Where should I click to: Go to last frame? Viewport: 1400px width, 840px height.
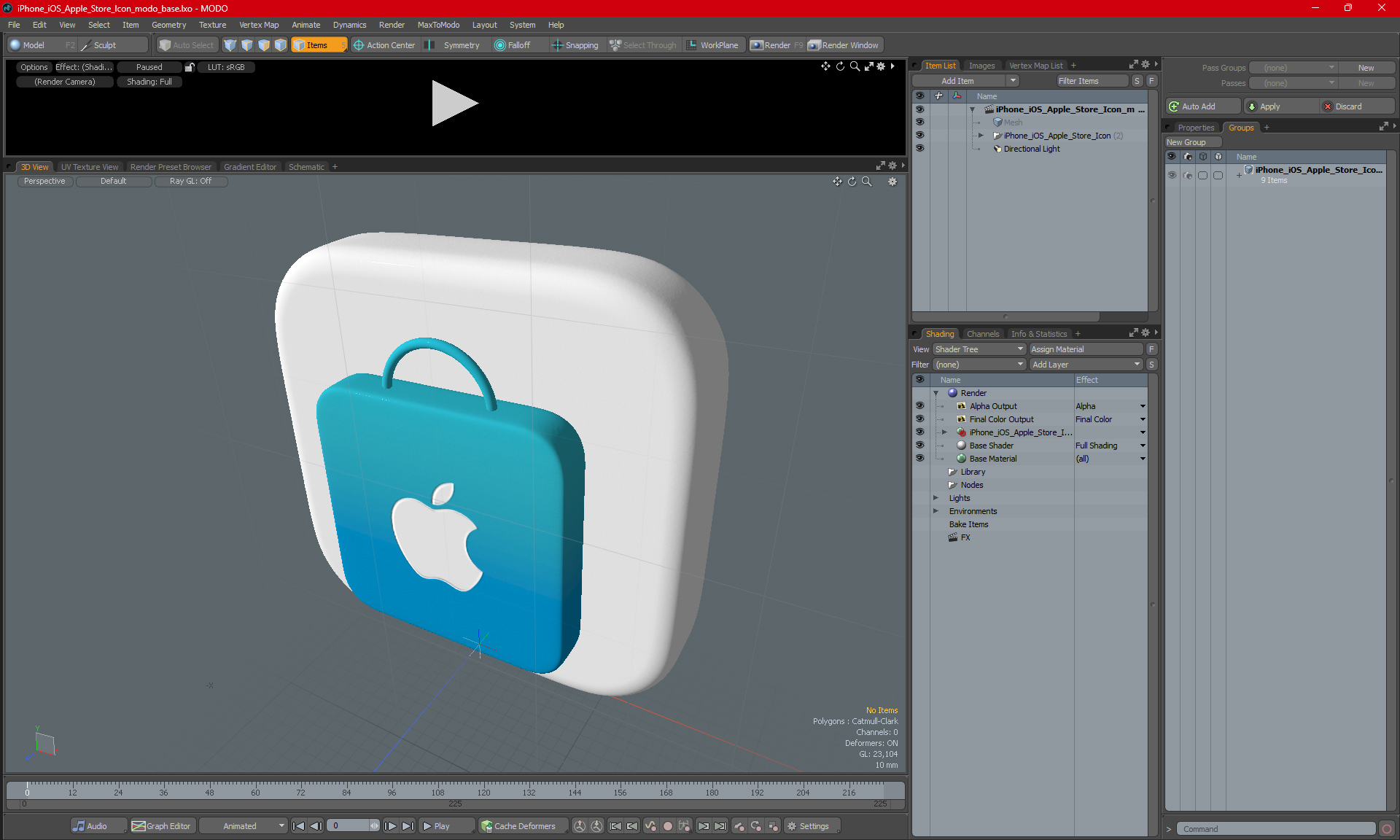point(408,826)
